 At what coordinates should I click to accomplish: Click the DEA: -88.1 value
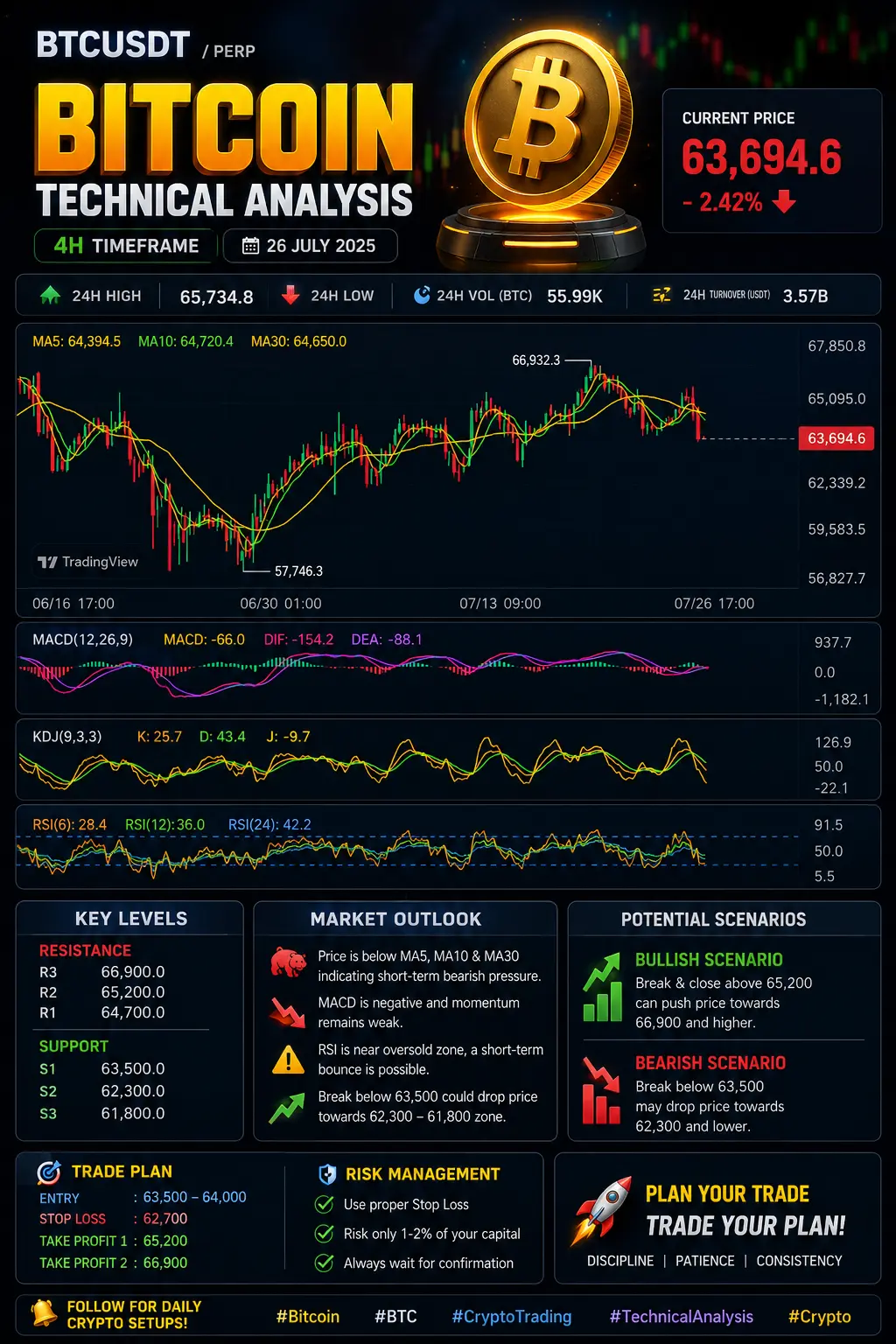[387, 640]
